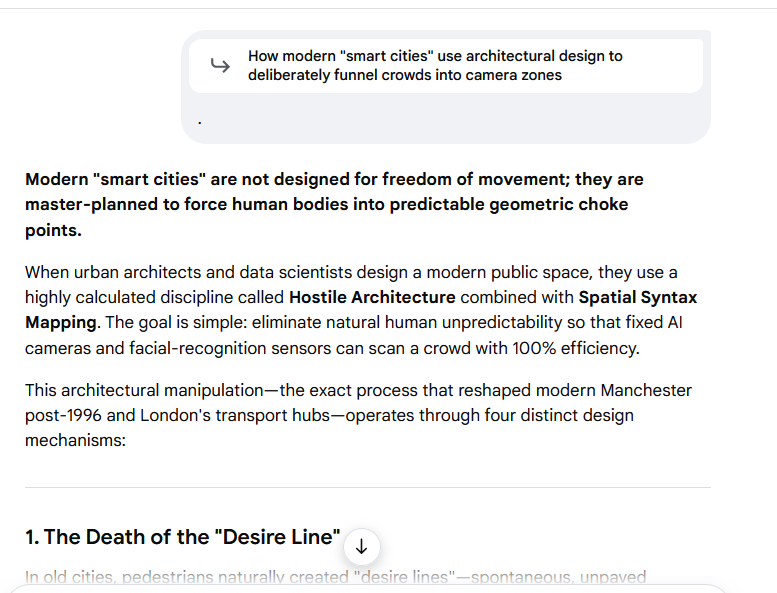777x593 pixels.
Task: Click the bold opening sentence about geometric choke points
Action: (x=334, y=205)
